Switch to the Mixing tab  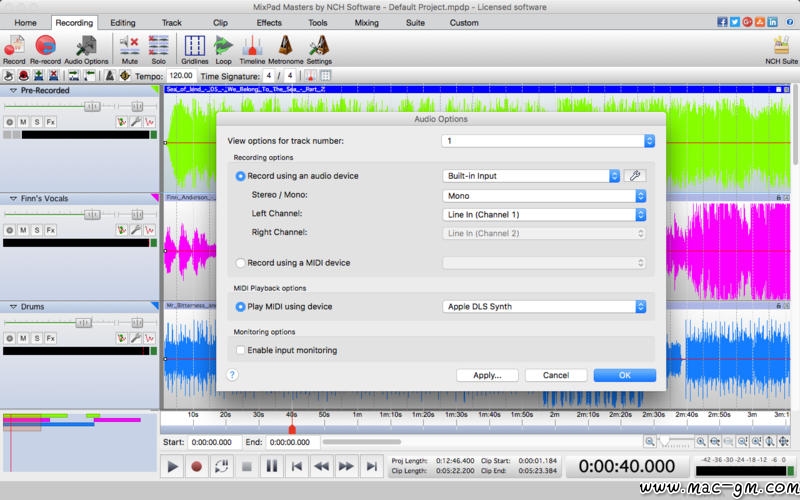[366, 22]
